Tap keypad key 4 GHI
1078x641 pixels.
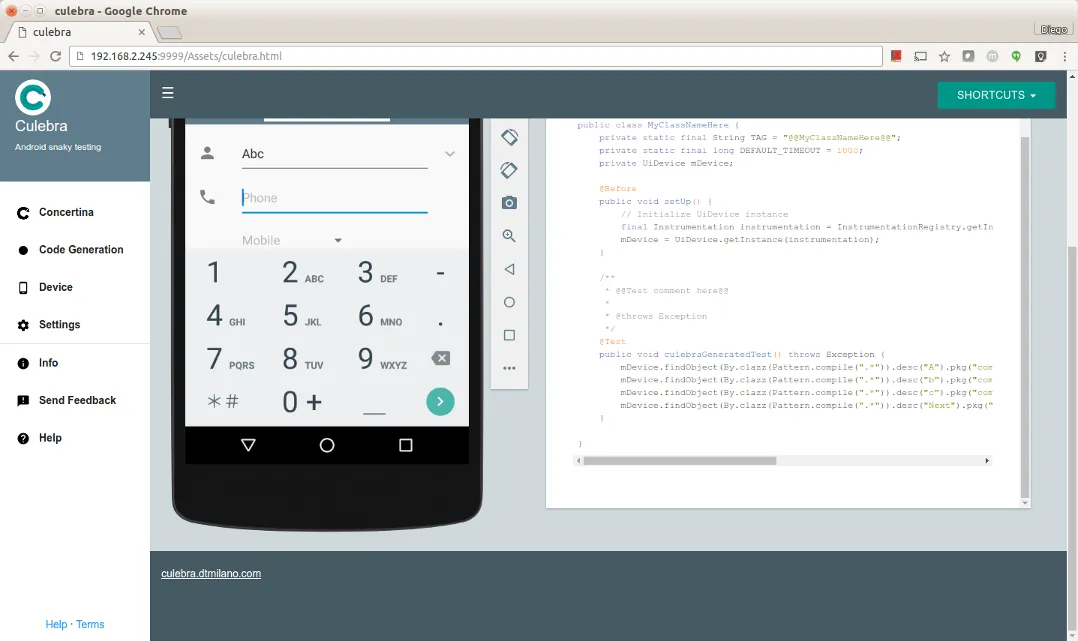224,316
